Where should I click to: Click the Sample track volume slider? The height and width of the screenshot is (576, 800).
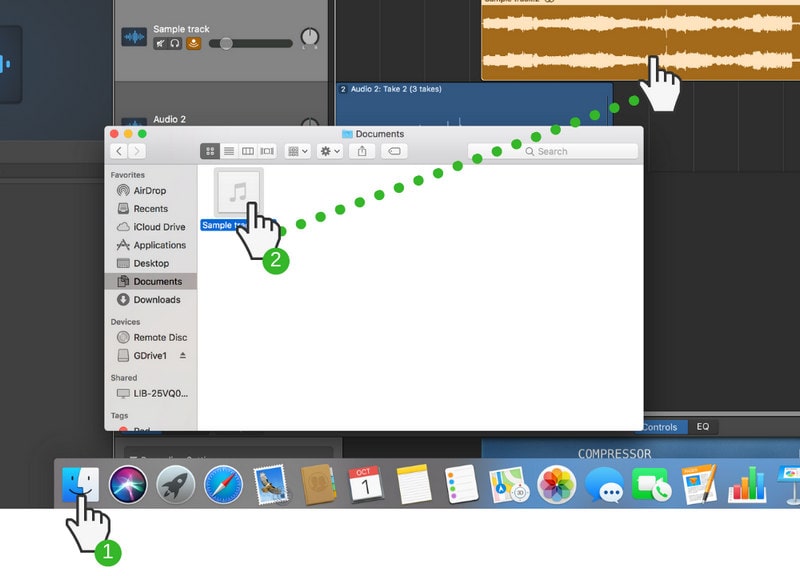click(227, 43)
